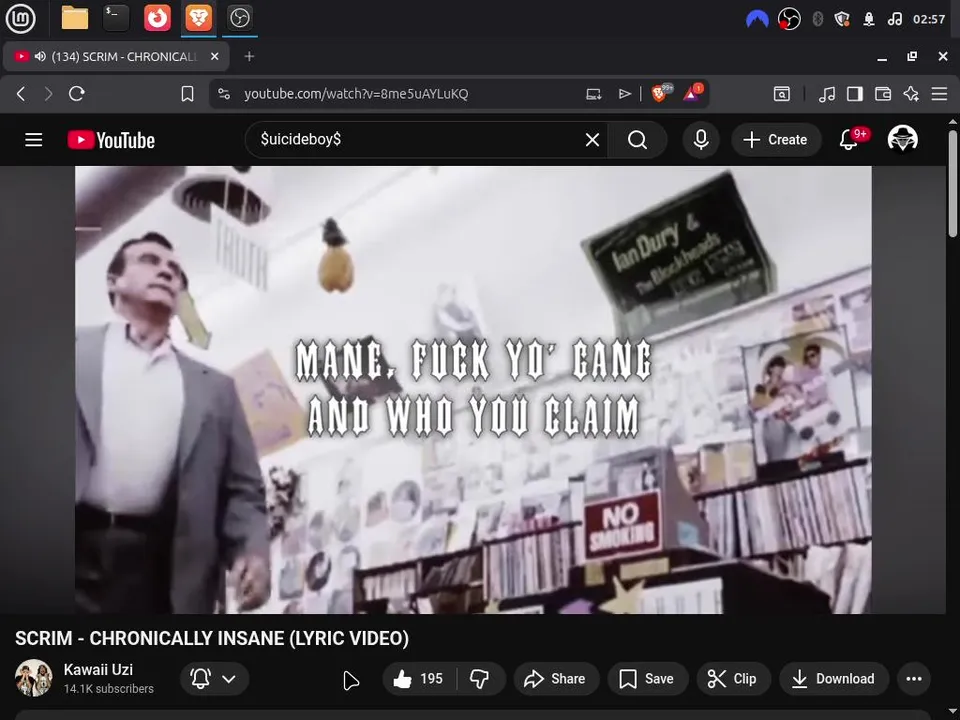Reload the YouTube page
This screenshot has height=720, width=960.
click(77, 94)
